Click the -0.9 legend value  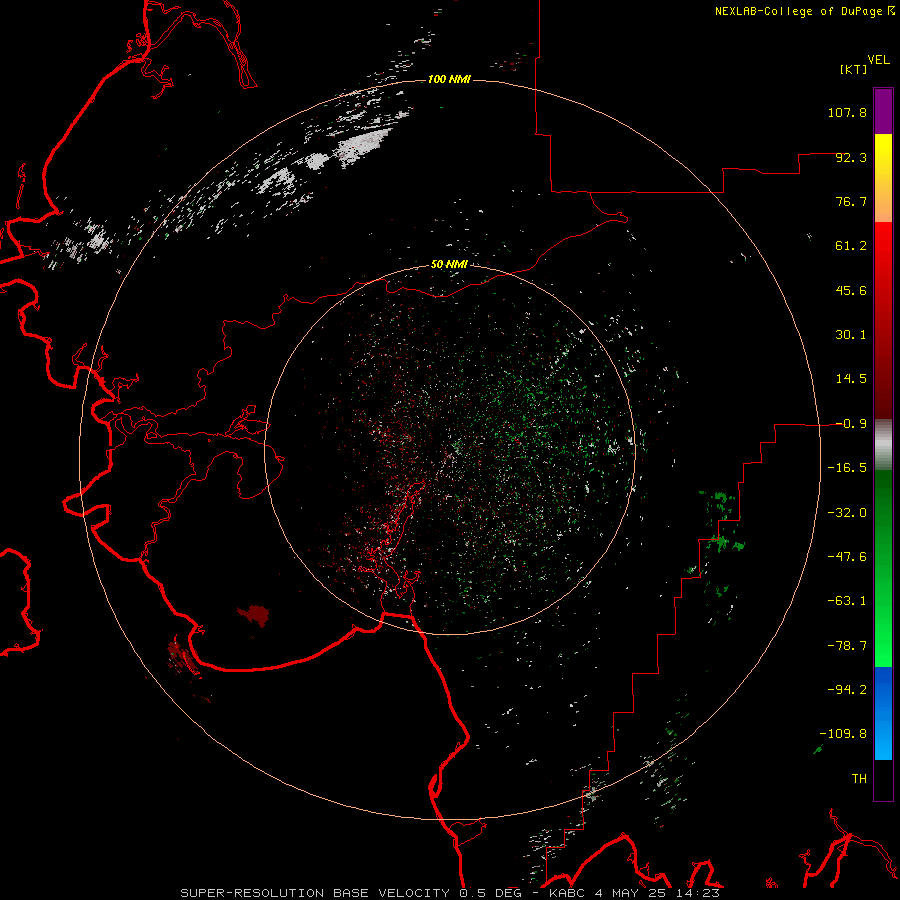tap(851, 424)
